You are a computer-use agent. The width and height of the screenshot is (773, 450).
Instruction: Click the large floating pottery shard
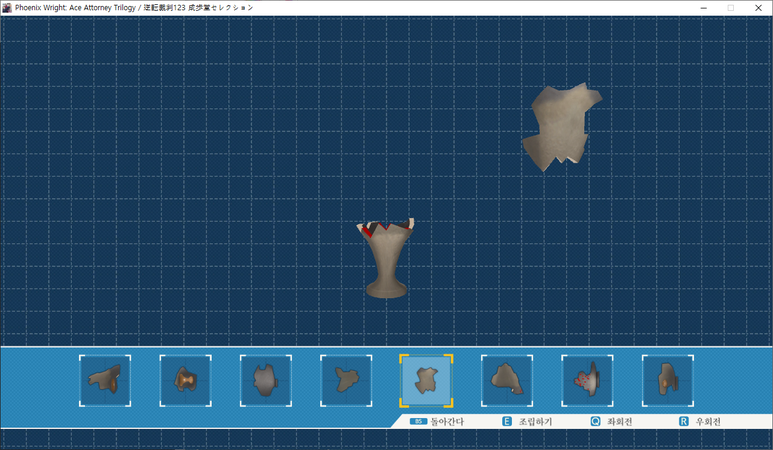tap(562, 127)
